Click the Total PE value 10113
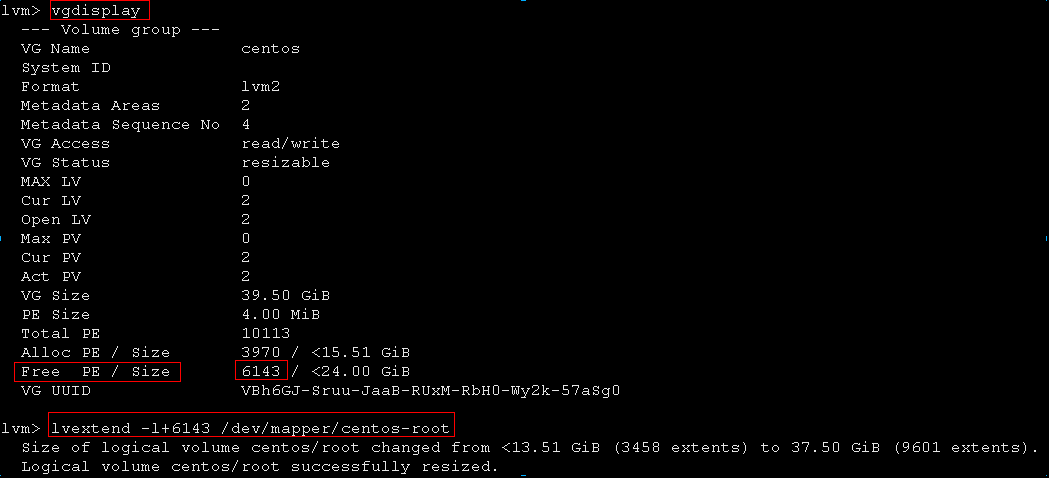This screenshot has height=478, width=1049. pyautogui.click(x=266, y=333)
